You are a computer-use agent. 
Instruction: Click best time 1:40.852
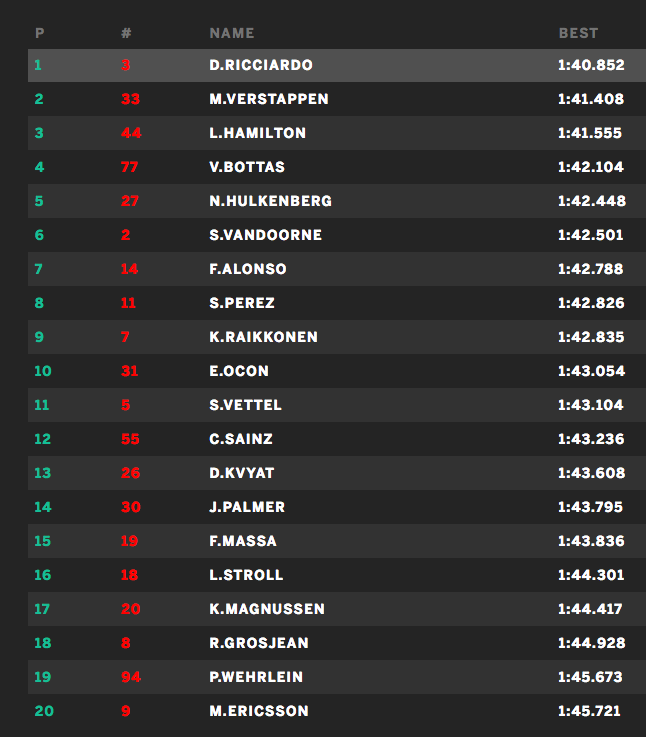point(591,65)
